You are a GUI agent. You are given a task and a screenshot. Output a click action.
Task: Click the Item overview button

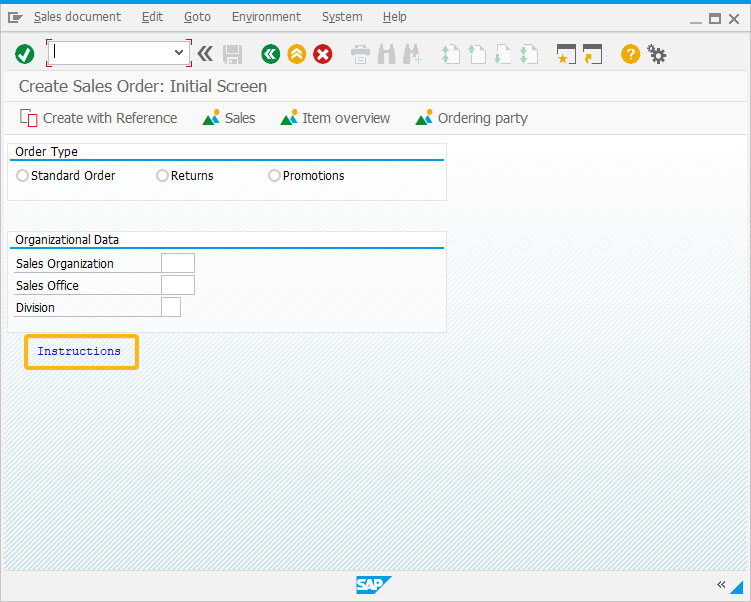click(x=335, y=118)
